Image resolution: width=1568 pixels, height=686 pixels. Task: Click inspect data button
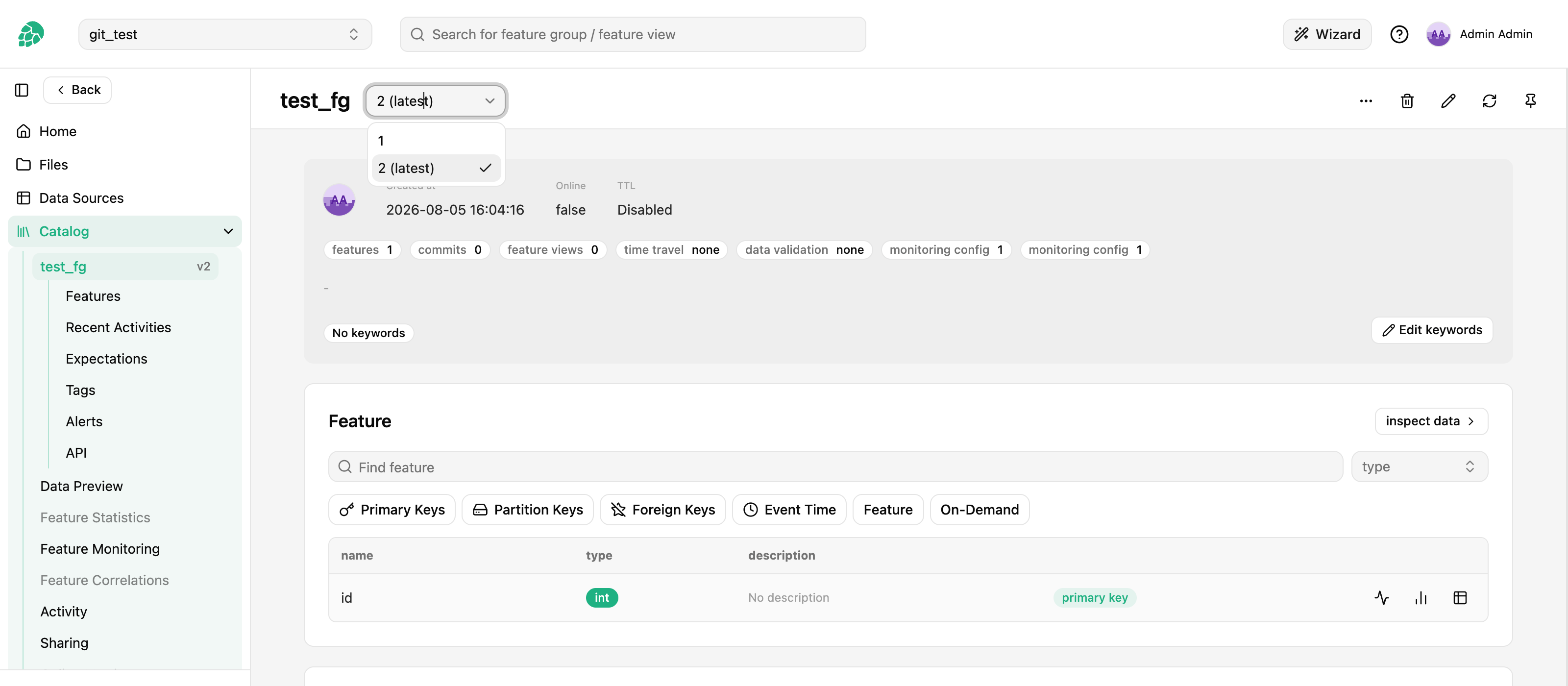pos(1431,421)
